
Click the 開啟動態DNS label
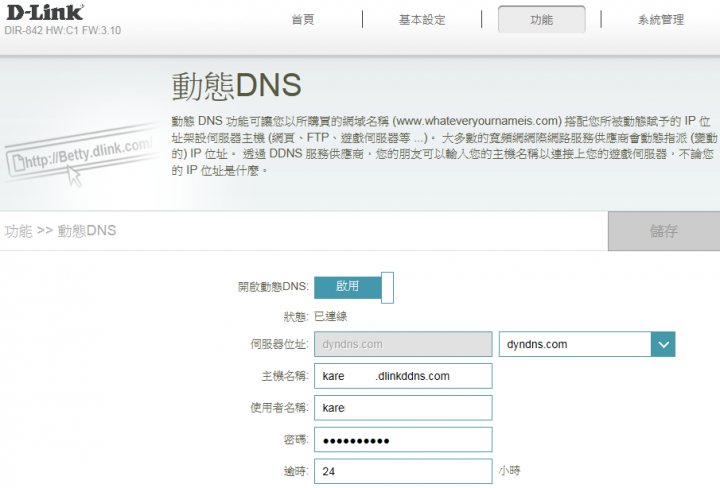tap(273, 287)
